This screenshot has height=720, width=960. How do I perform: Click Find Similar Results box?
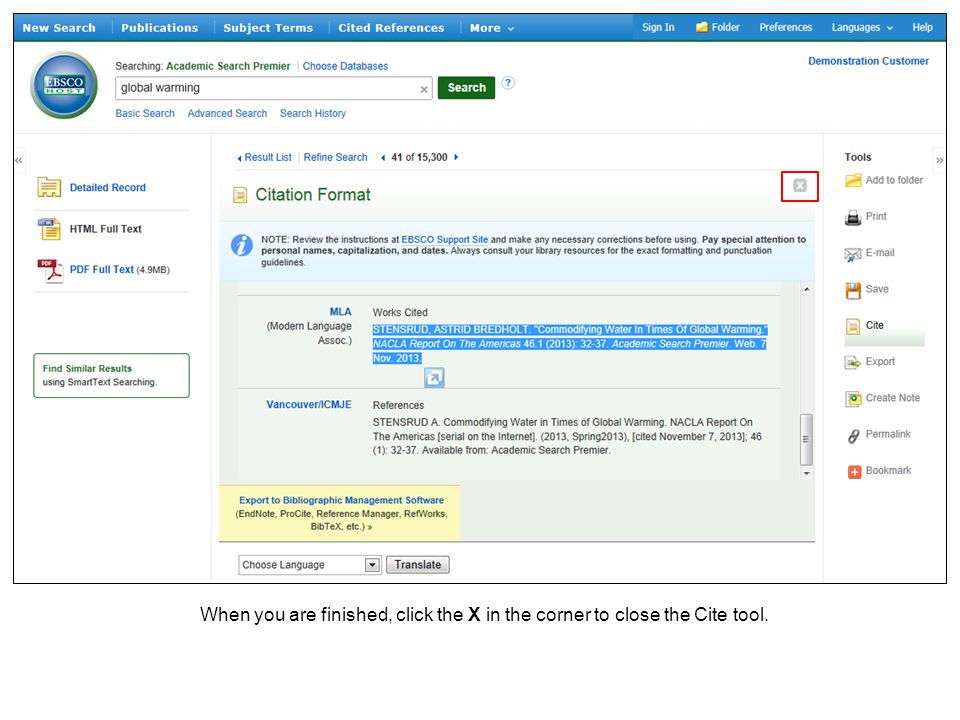(111, 375)
